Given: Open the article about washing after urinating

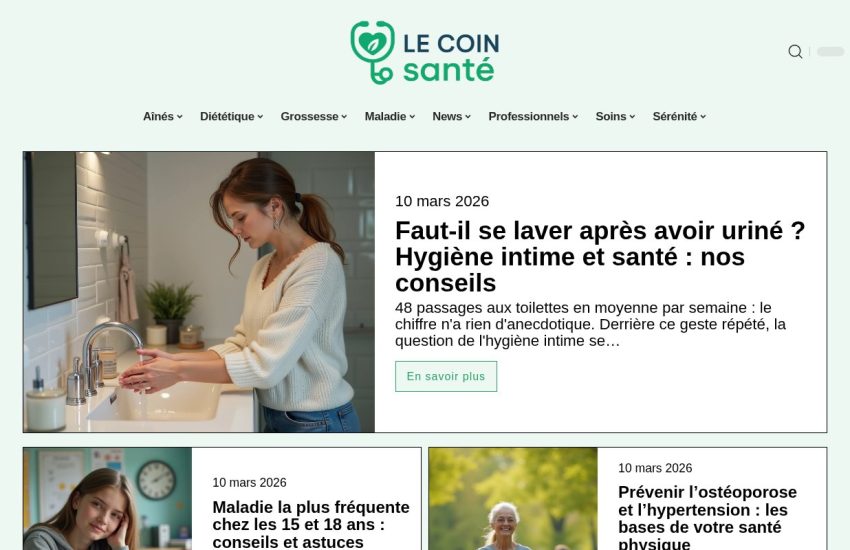Looking at the screenshot, I should (600, 257).
